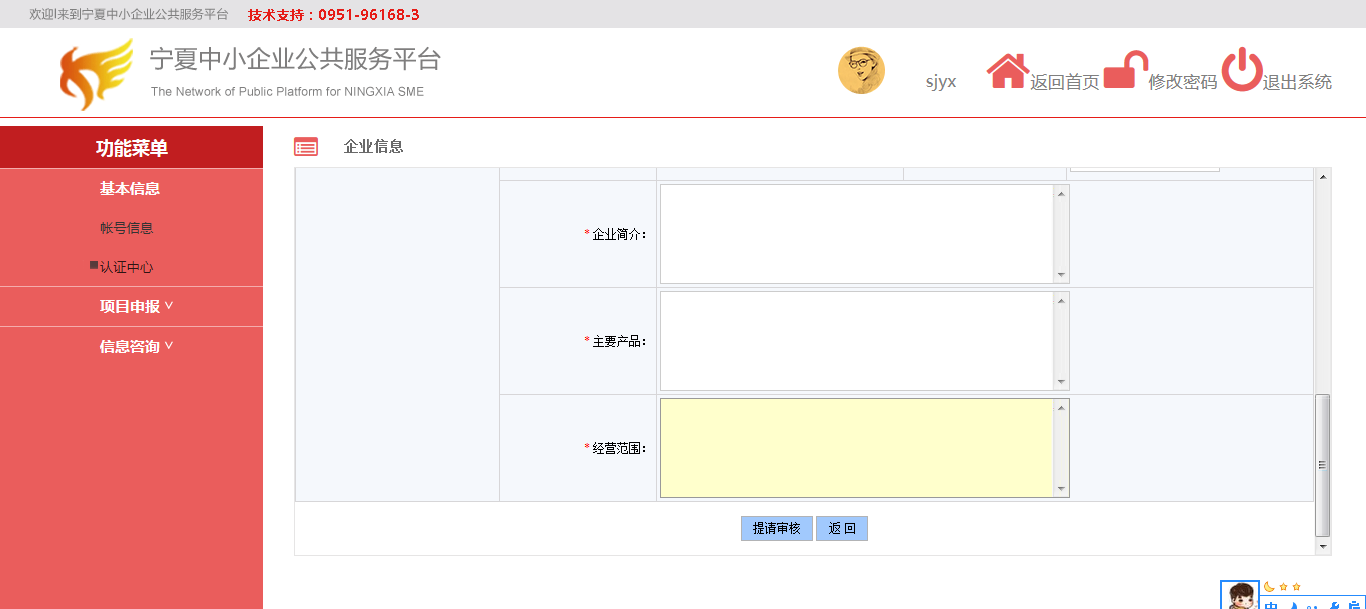Image resolution: width=1366 pixels, height=609 pixels.
Task: Click into the yellow 经营范围 text area
Action: [857, 448]
